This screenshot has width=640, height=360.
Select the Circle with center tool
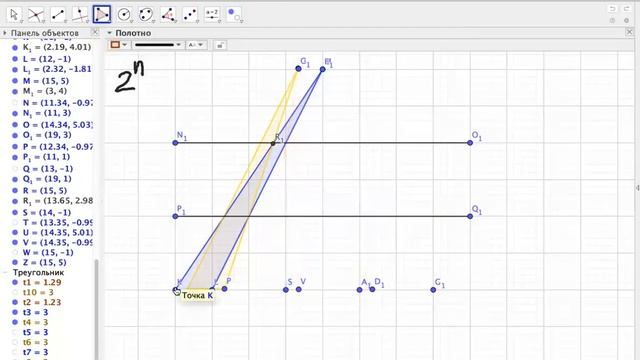[x=124, y=15]
